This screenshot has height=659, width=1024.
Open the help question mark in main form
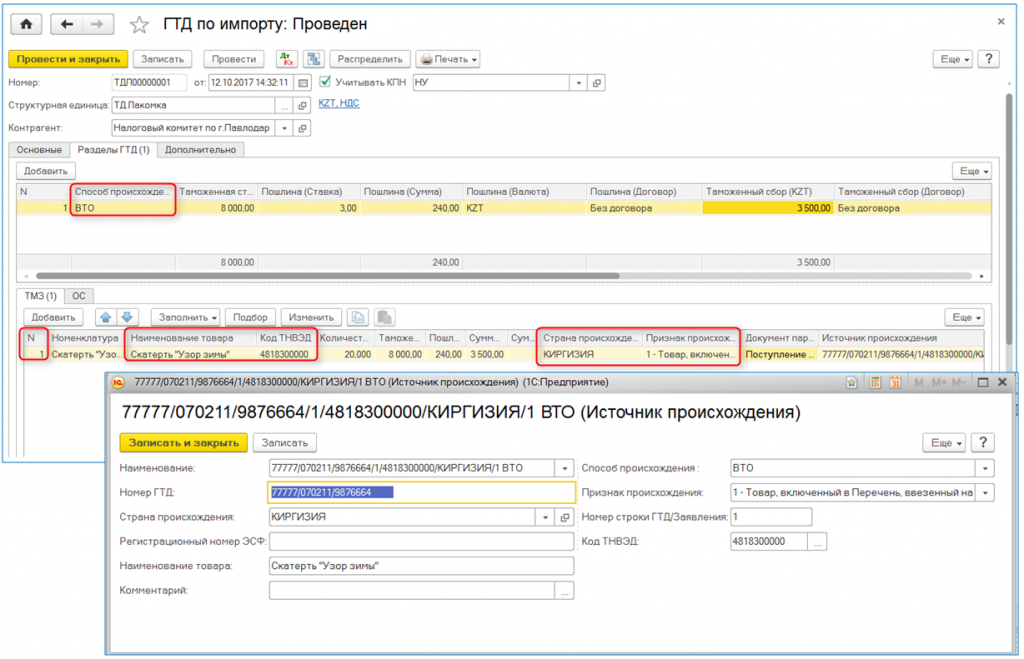[988, 59]
